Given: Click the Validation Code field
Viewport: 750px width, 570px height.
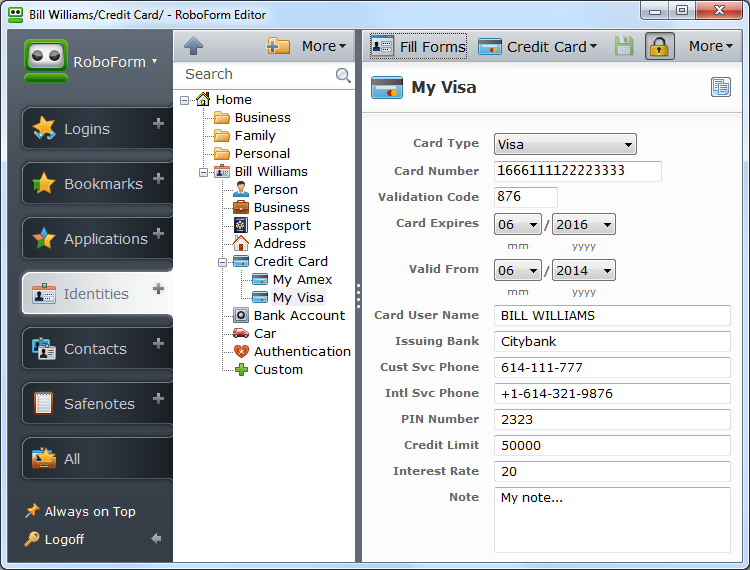Looking at the screenshot, I should pos(526,197).
